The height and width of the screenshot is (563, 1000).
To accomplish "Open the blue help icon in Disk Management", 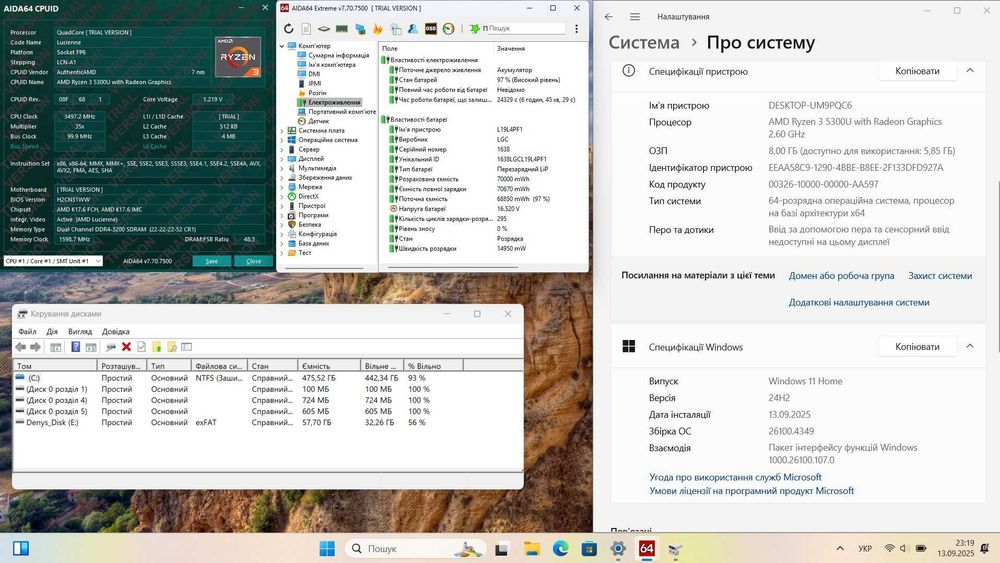I will (75, 347).
